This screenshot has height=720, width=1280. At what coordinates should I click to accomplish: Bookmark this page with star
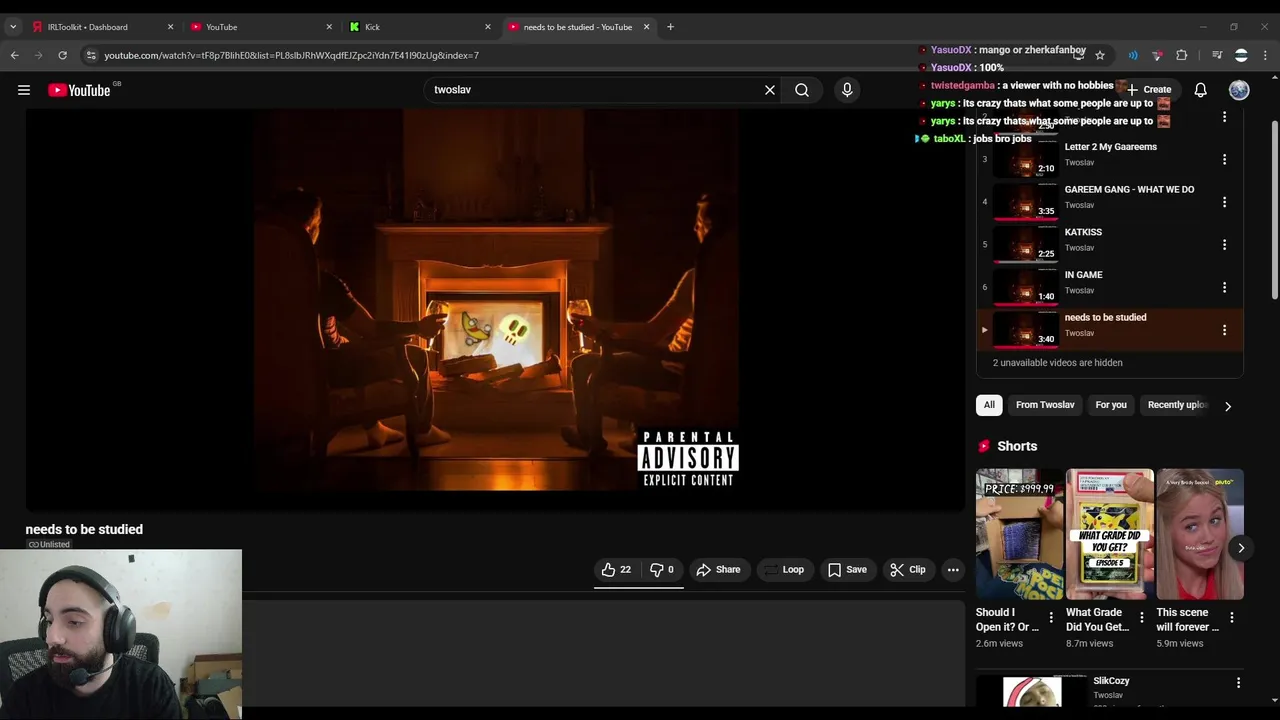tap(1099, 56)
